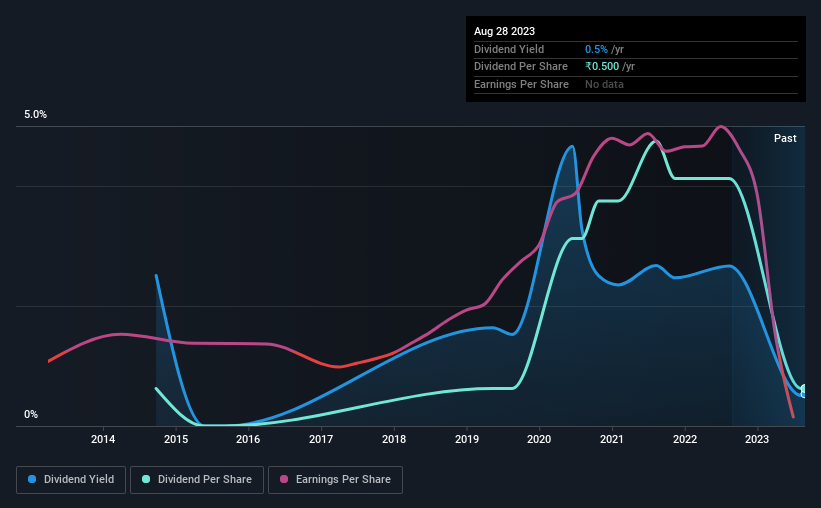This screenshot has width=821, height=508.
Task: Click the 0% y-axis label
Action: (31, 414)
